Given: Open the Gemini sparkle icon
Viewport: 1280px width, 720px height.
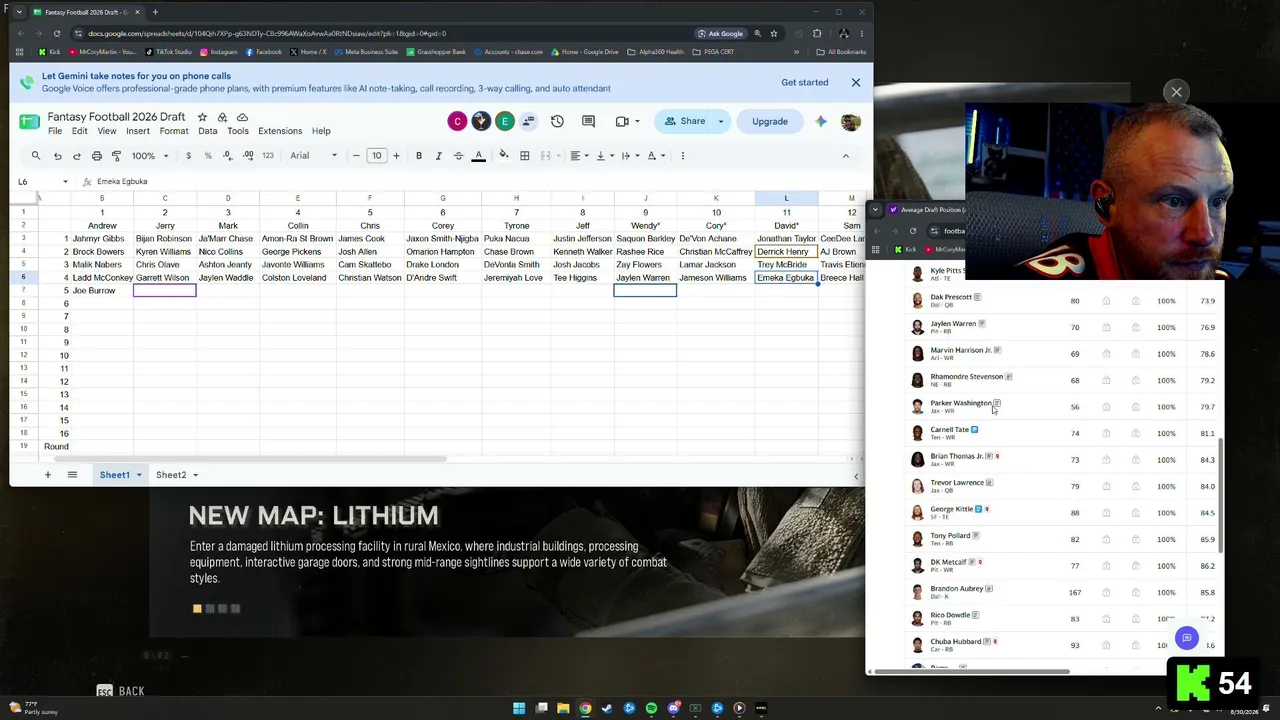Looking at the screenshot, I should pos(820,121).
